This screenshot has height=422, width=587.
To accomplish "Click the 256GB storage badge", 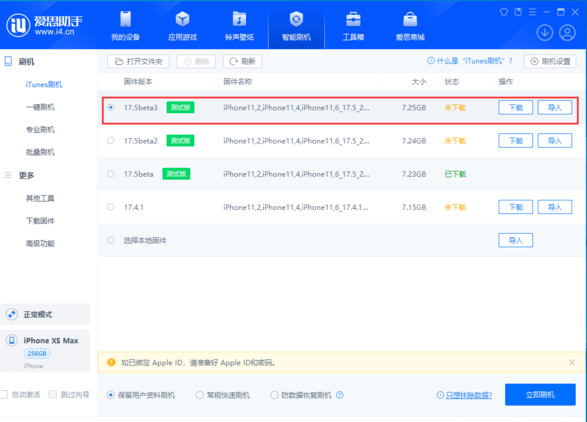I will coord(37,353).
